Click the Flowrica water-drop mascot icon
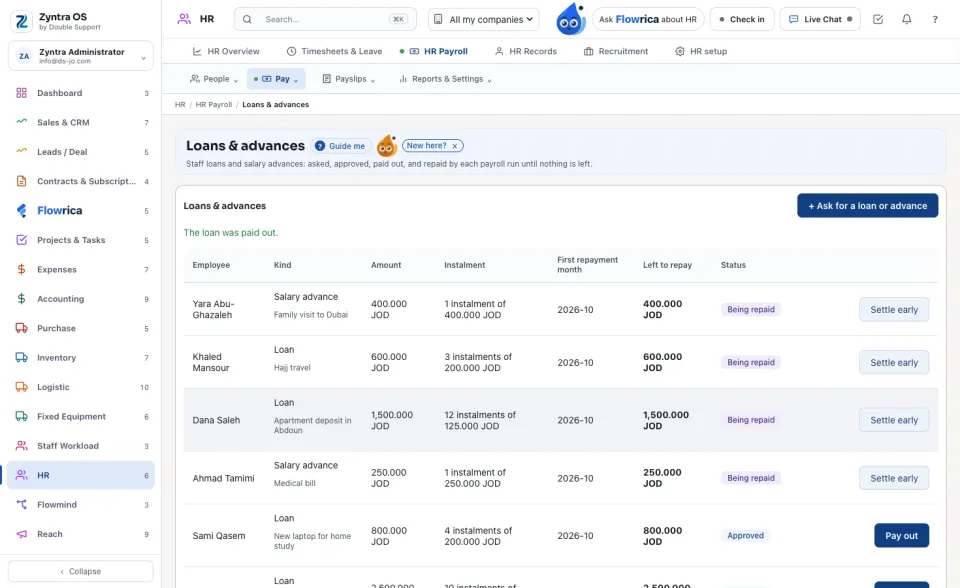 click(570, 19)
